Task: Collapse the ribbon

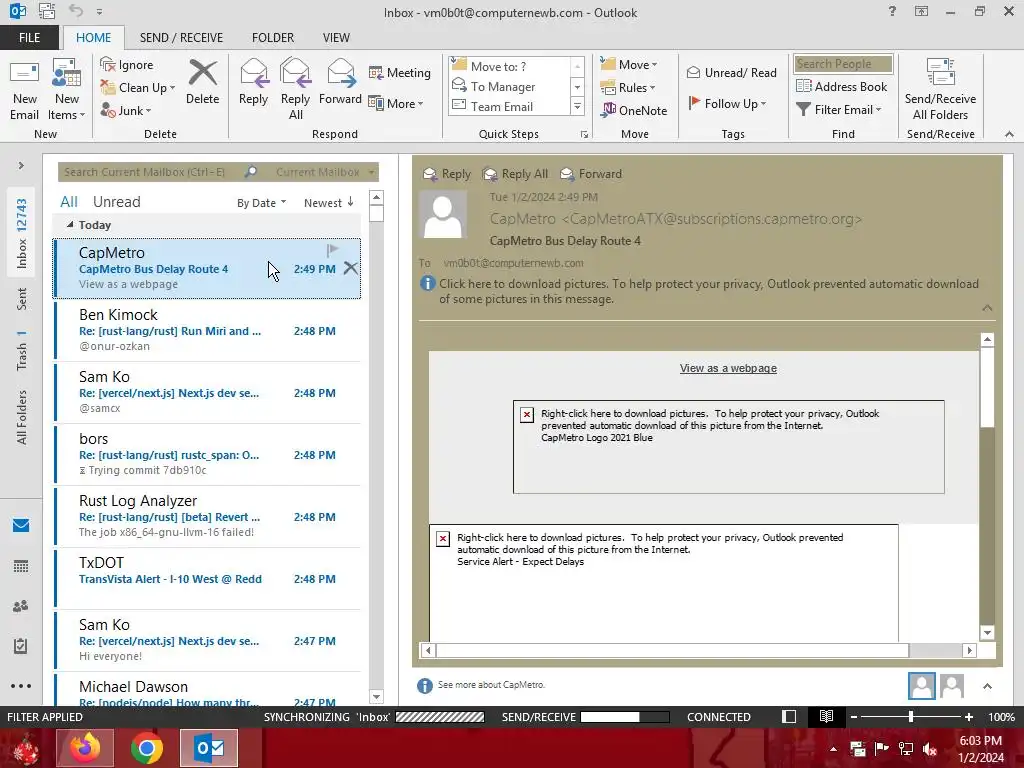Action: (1009, 134)
